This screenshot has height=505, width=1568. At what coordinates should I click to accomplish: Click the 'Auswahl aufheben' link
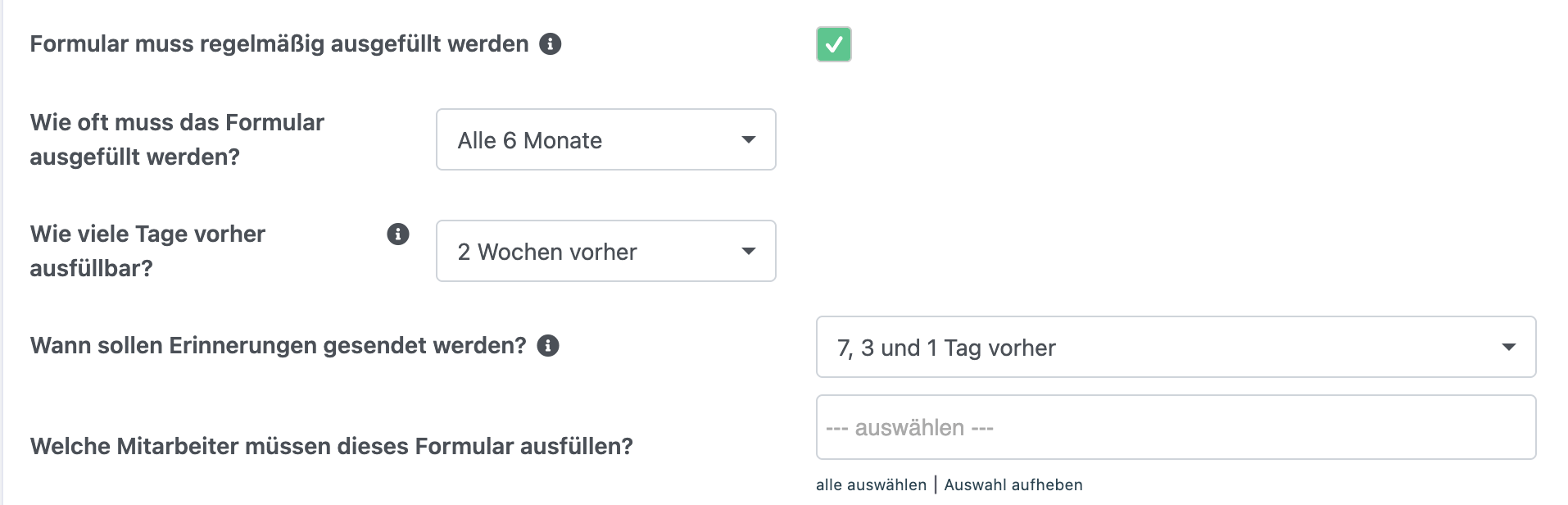pos(1013,485)
